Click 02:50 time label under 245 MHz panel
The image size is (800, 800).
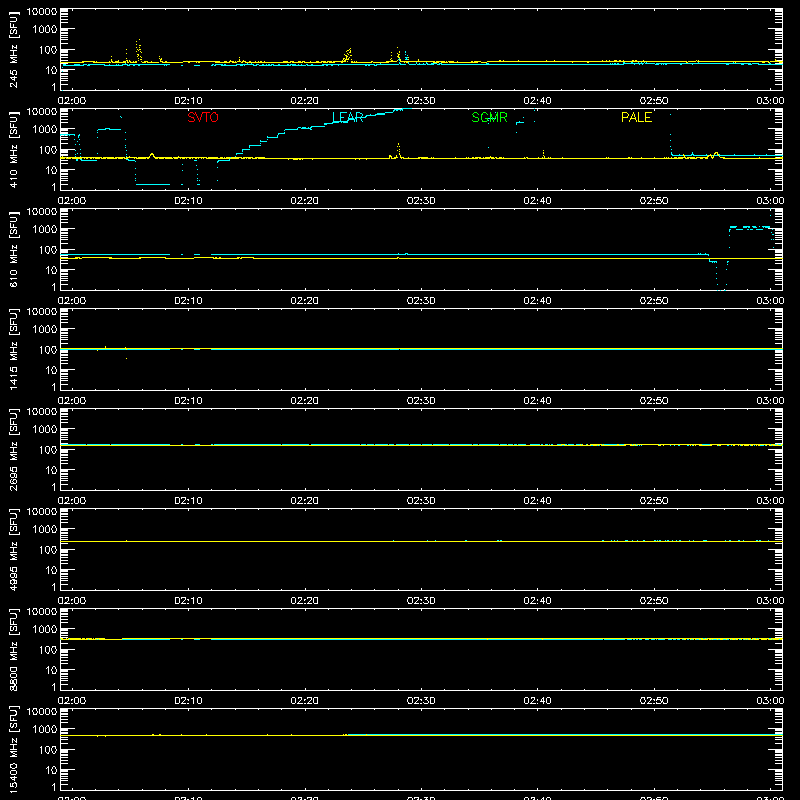(654, 101)
